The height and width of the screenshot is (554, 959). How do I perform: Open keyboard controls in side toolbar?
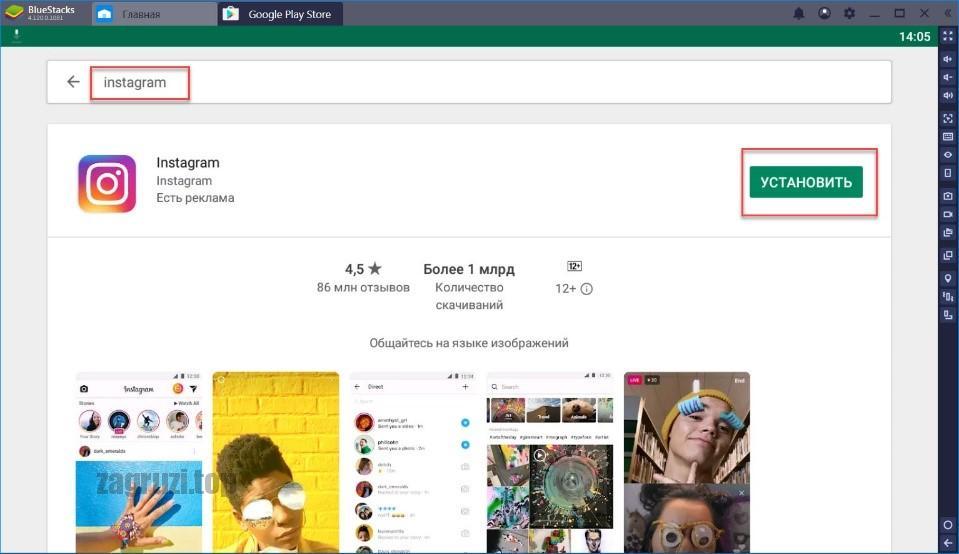point(947,136)
